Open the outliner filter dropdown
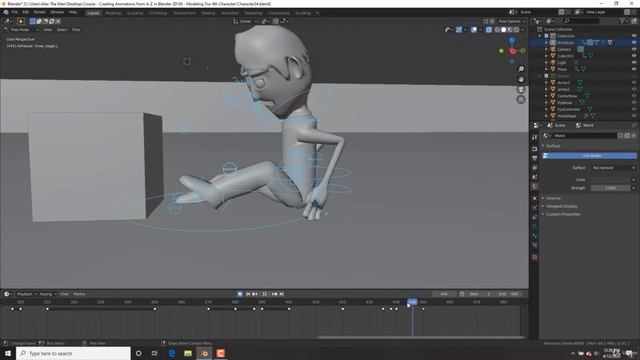This screenshot has height=360, width=640. tap(623, 21)
